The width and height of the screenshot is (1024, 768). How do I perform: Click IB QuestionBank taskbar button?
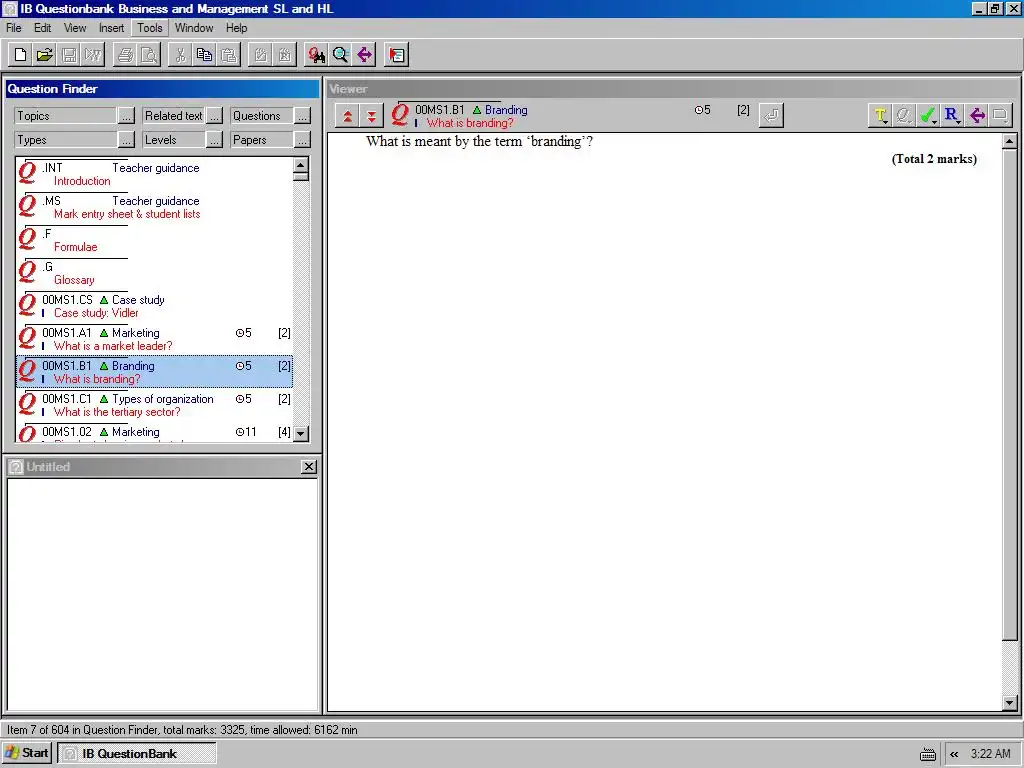tap(136, 753)
